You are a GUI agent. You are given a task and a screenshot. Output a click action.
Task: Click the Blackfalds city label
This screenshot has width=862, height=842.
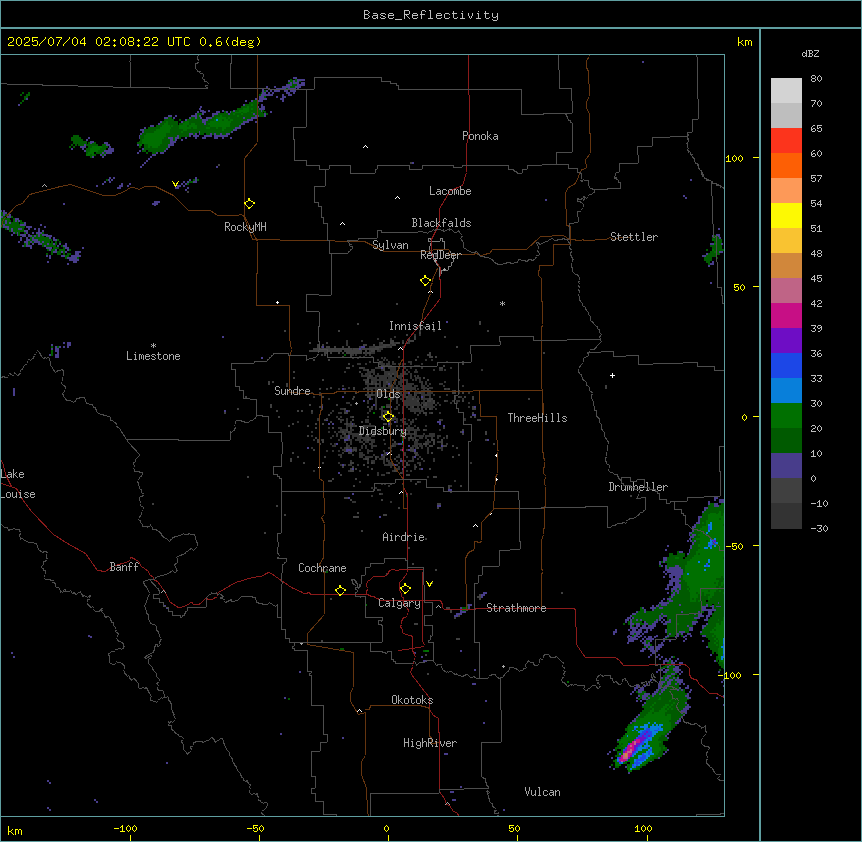pyautogui.click(x=441, y=223)
